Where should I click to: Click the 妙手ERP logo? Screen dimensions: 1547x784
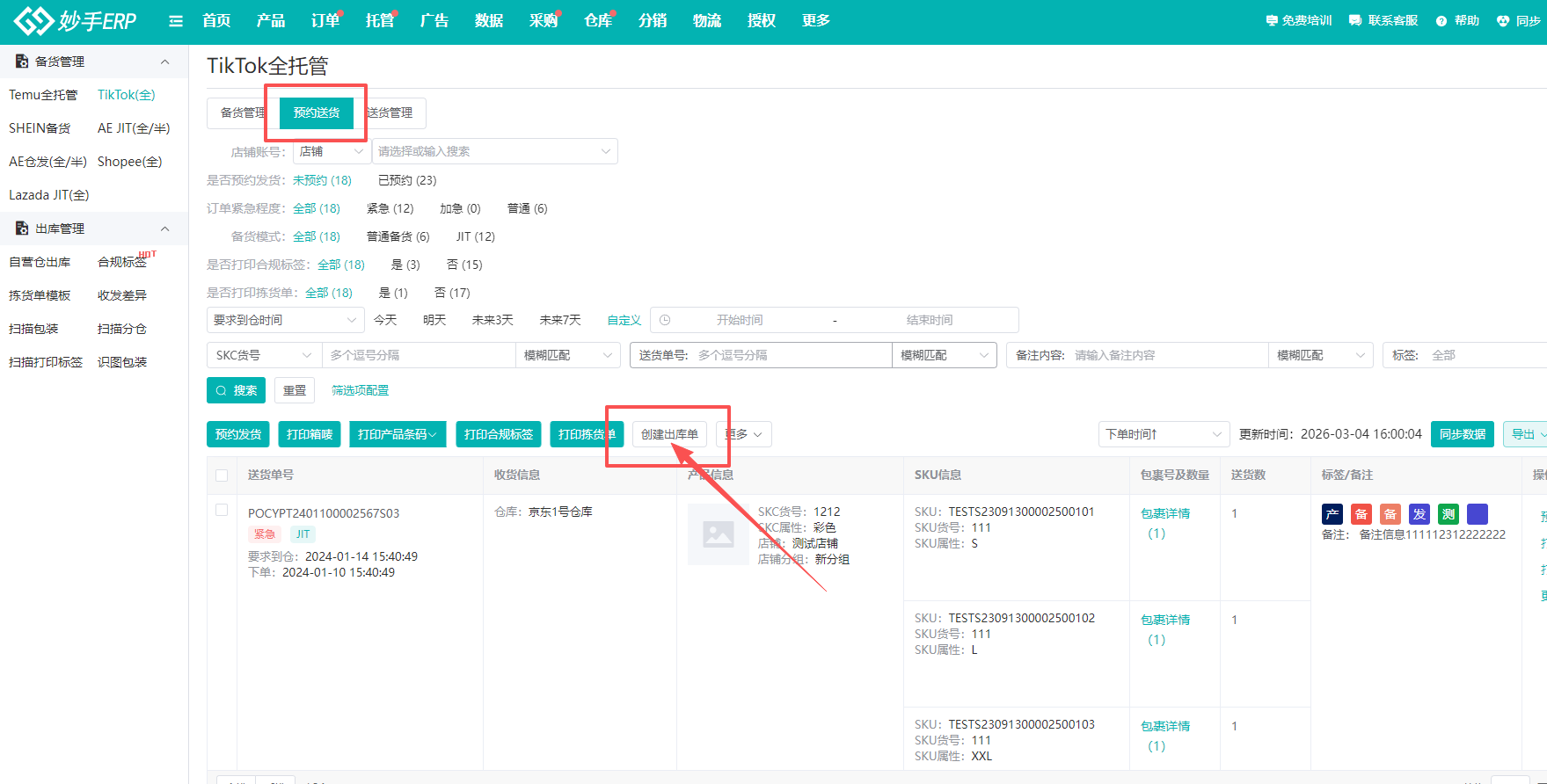(x=76, y=21)
